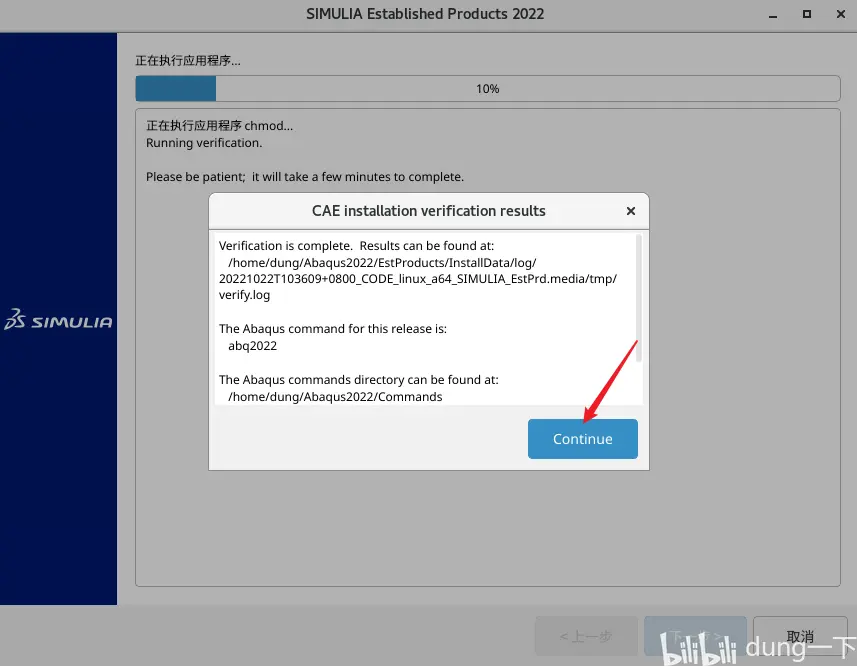
Task: Click the < 上一步 back button
Action: (x=586, y=636)
